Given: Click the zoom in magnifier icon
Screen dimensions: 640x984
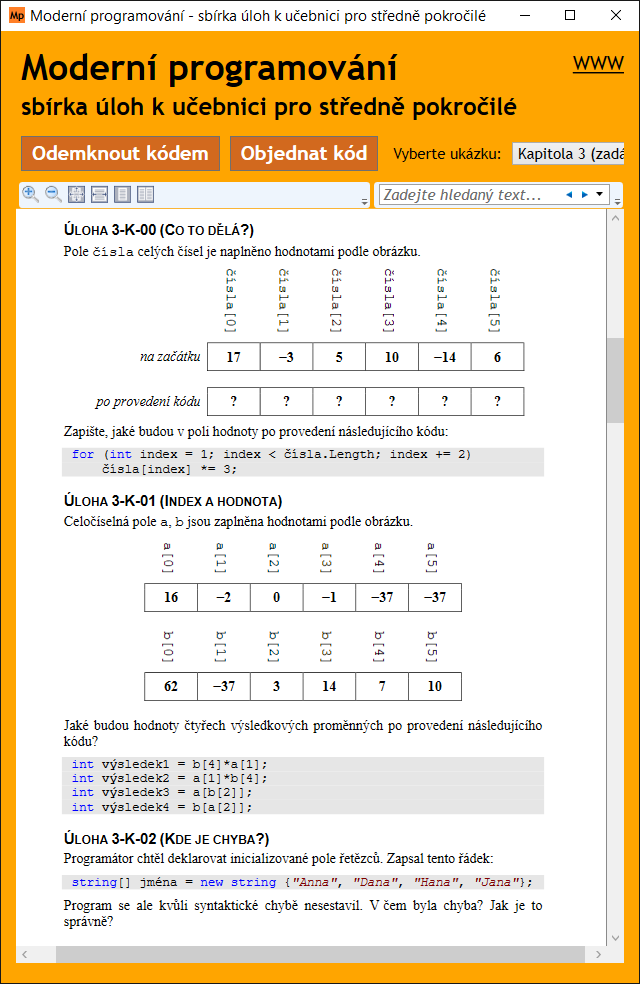Looking at the screenshot, I should tap(30, 194).
